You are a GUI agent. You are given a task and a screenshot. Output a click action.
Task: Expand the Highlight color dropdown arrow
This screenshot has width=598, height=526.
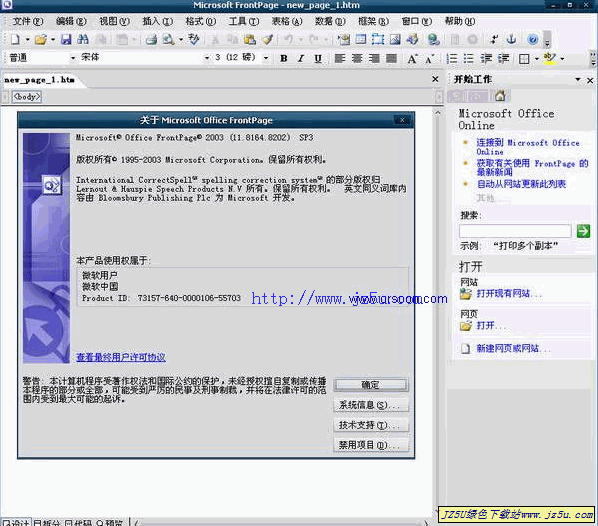click(562, 58)
